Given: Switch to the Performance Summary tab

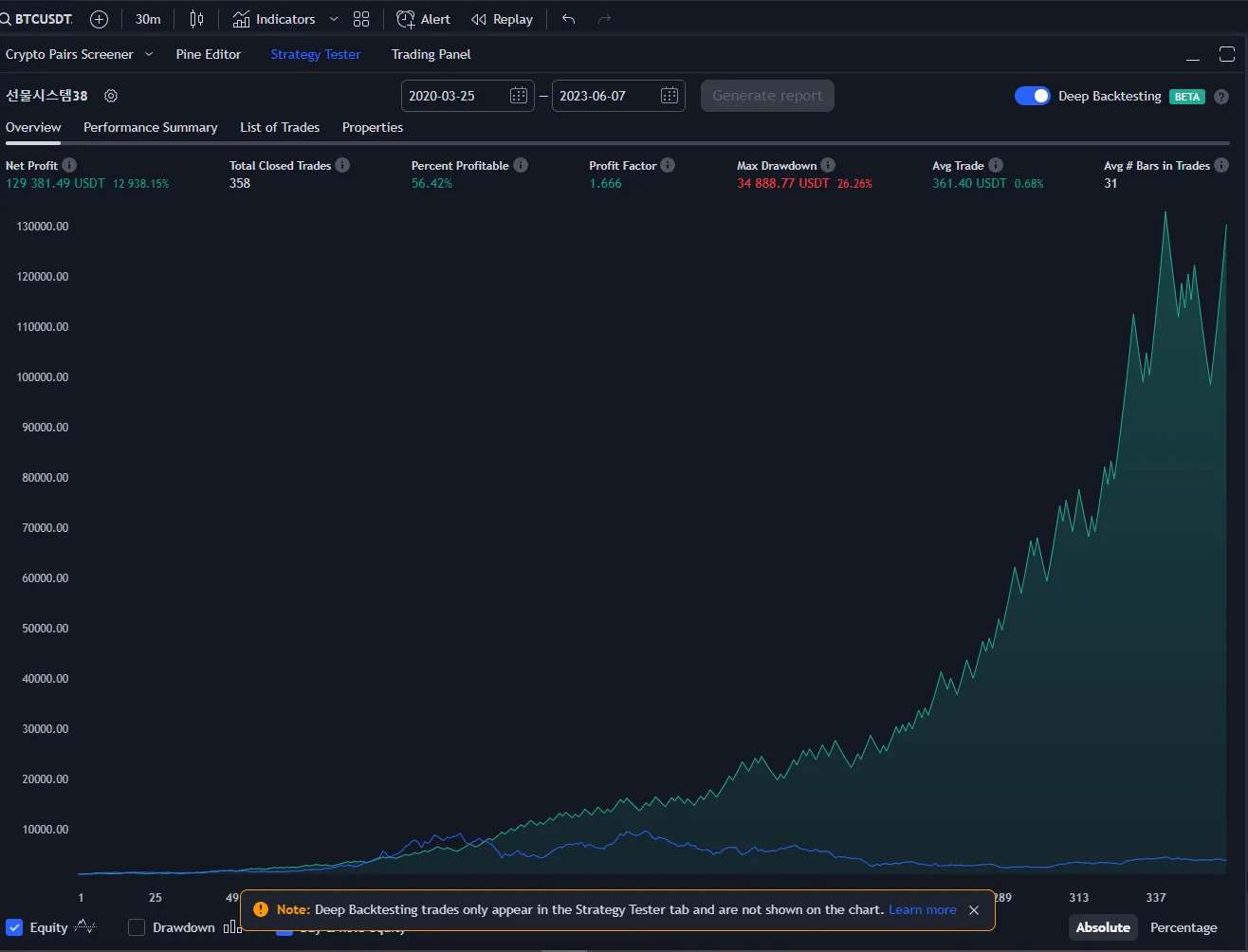Looking at the screenshot, I should tap(151, 127).
